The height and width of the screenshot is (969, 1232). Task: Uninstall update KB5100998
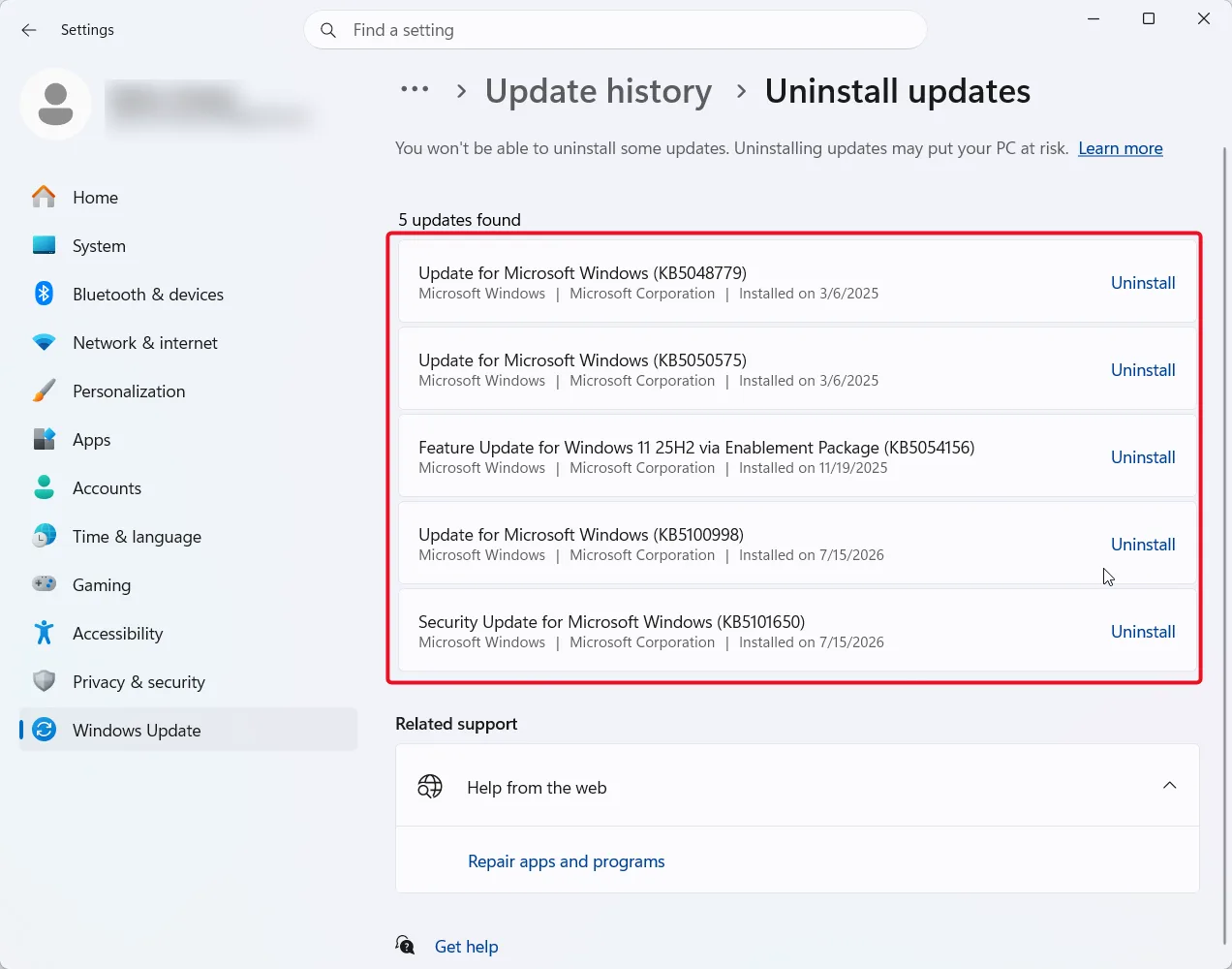[x=1143, y=545]
